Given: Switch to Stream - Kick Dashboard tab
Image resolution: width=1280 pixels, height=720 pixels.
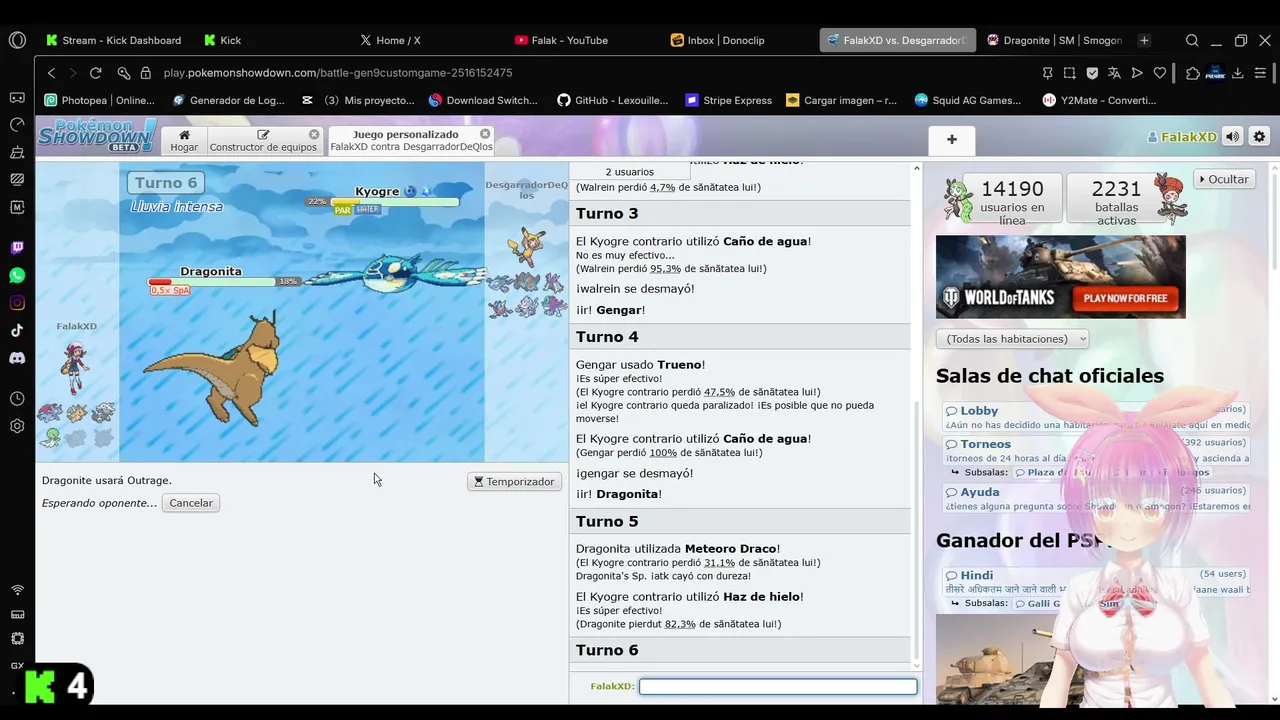Looking at the screenshot, I should [113, 40].
